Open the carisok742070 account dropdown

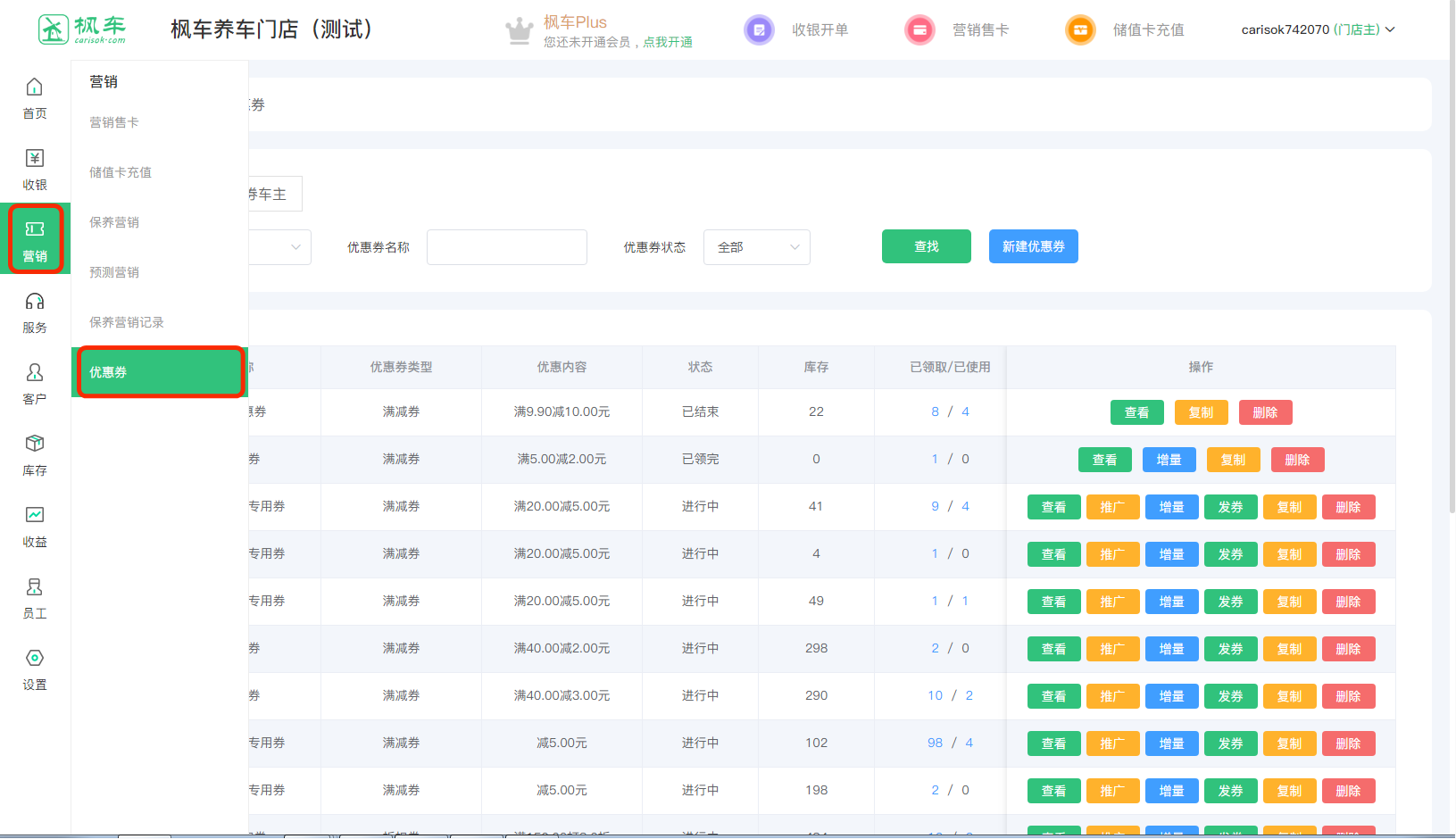point(1317,29)
